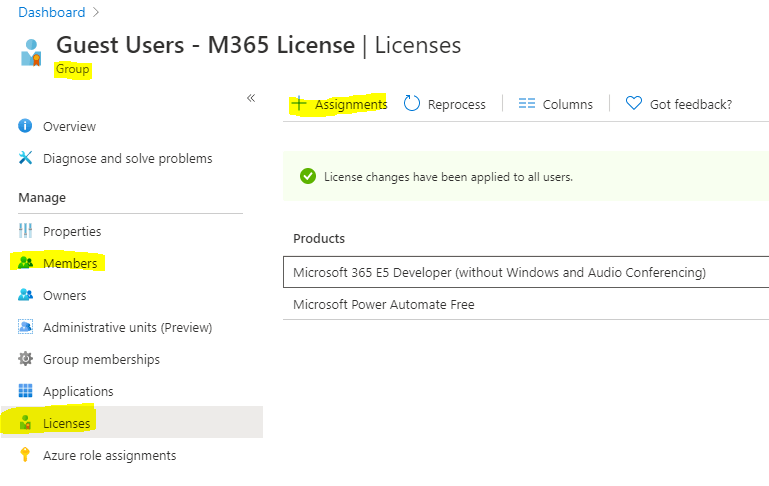769x486 pixels.
Task: Click Got feedback? heart button
Action: tap(678, 104)
